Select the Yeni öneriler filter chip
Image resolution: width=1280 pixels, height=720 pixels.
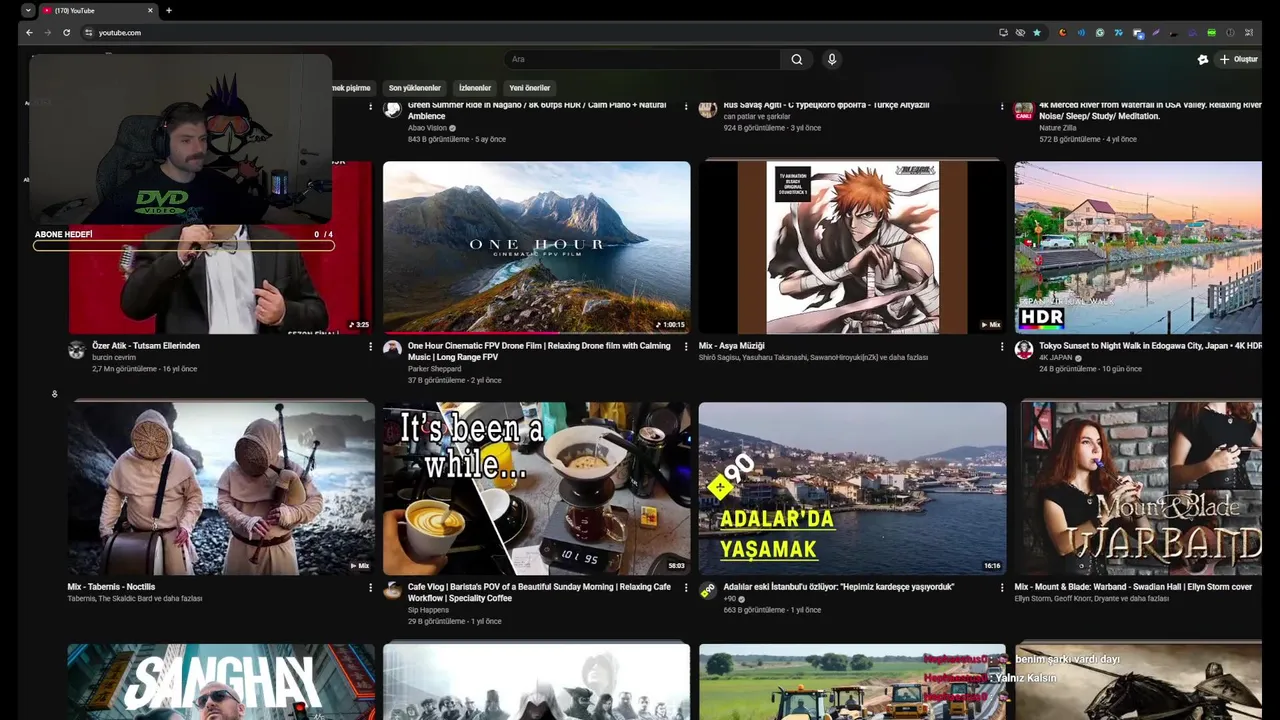[530, 88]
